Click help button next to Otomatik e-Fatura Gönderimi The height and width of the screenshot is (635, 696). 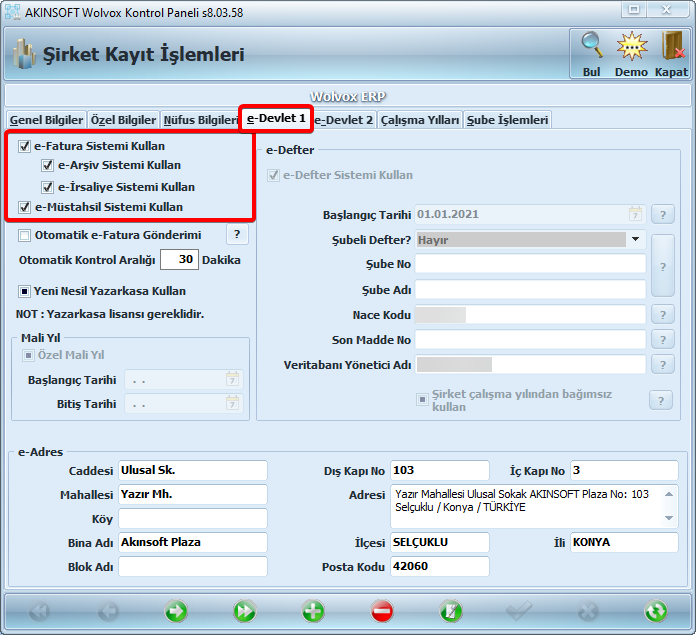(x=237, y=234)
